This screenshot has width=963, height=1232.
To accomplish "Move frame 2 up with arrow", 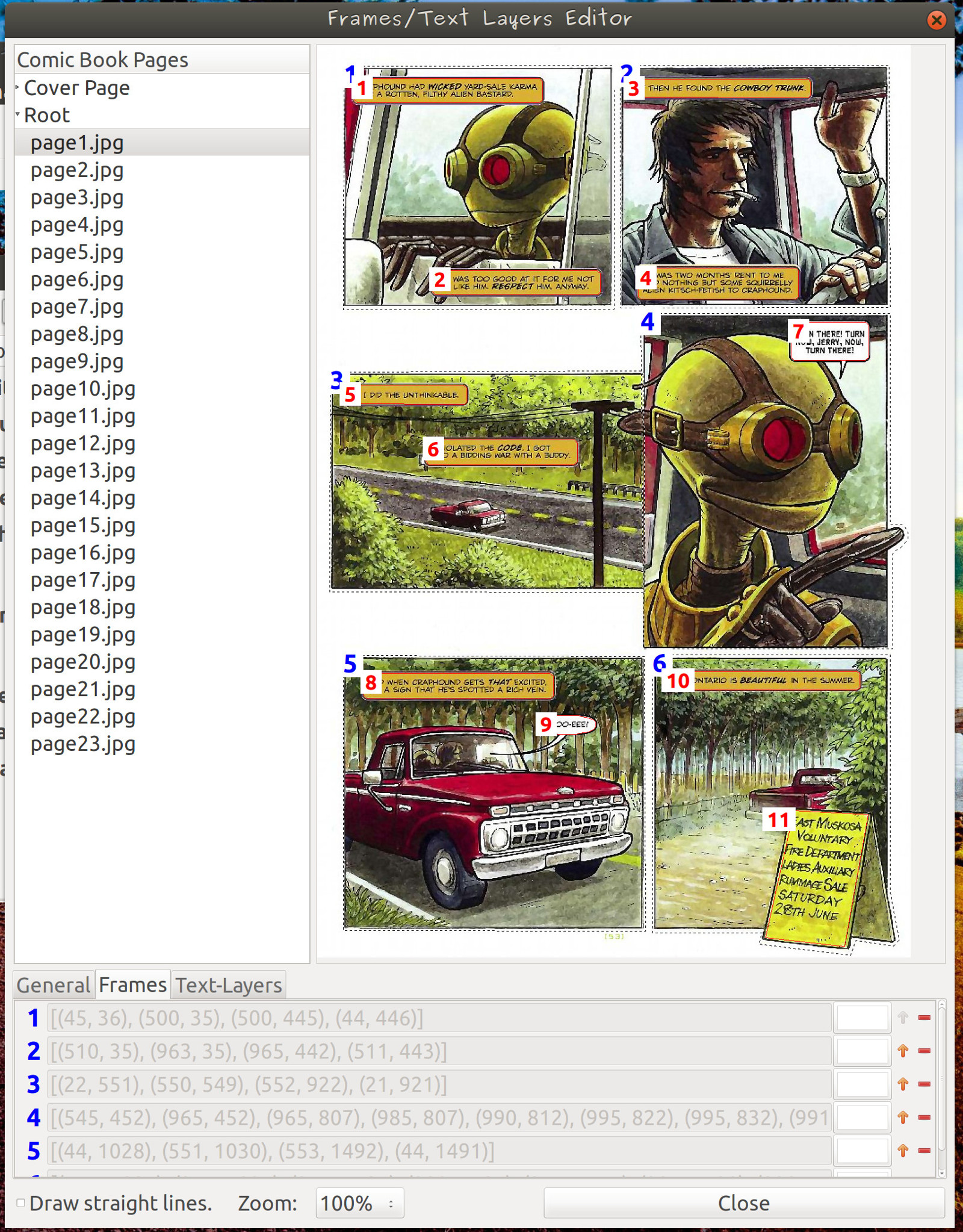I will pos(902,1051).
